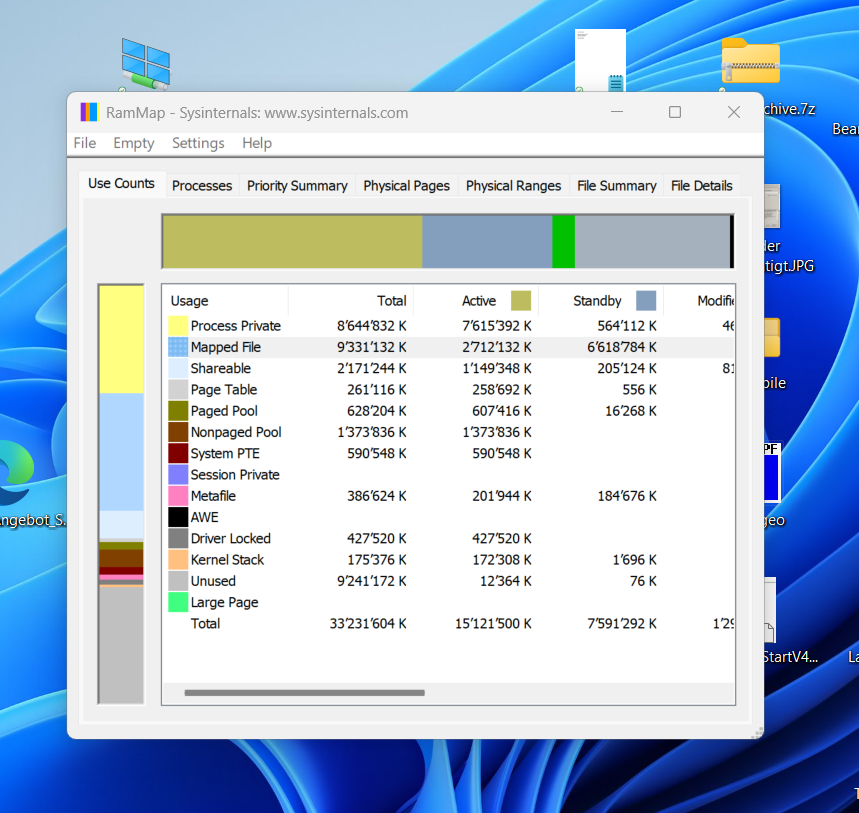Sort by the Total column header
859x813 pixels.
351,301
